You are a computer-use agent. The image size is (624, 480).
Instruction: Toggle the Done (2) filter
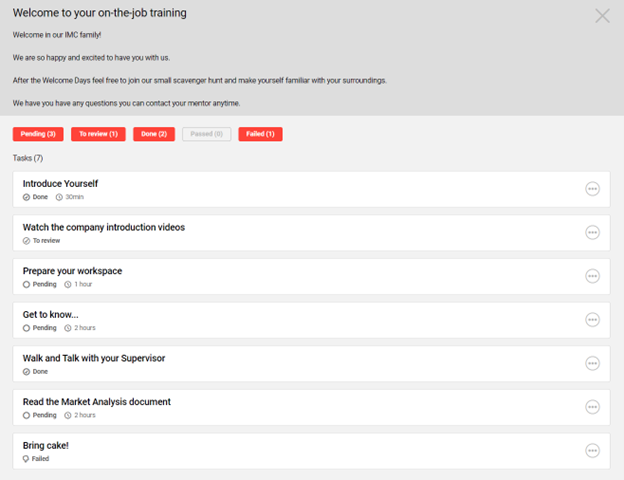154,134
